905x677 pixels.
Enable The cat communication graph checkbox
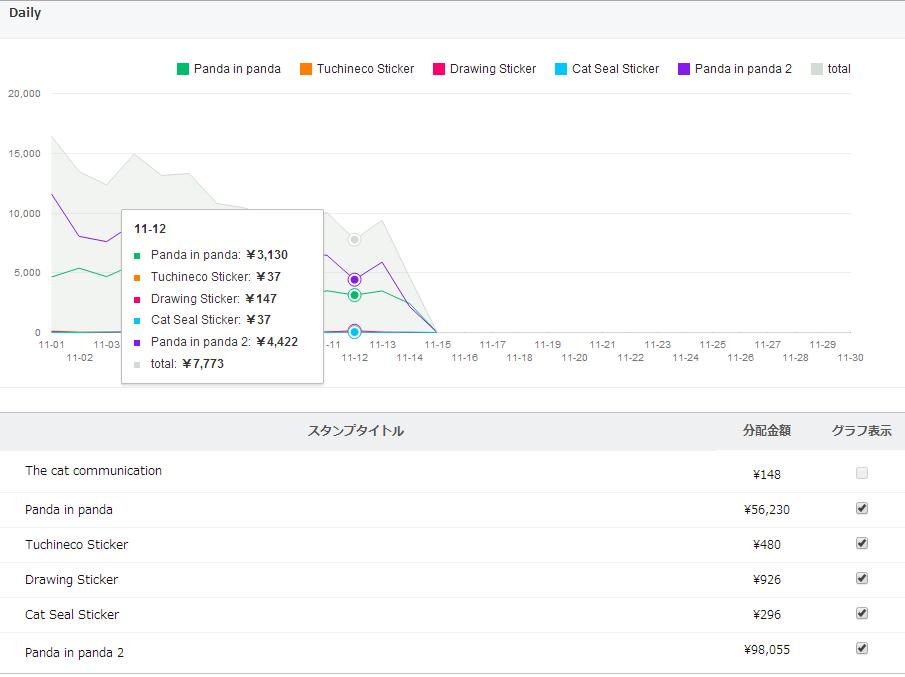click(x=862, y=473)
